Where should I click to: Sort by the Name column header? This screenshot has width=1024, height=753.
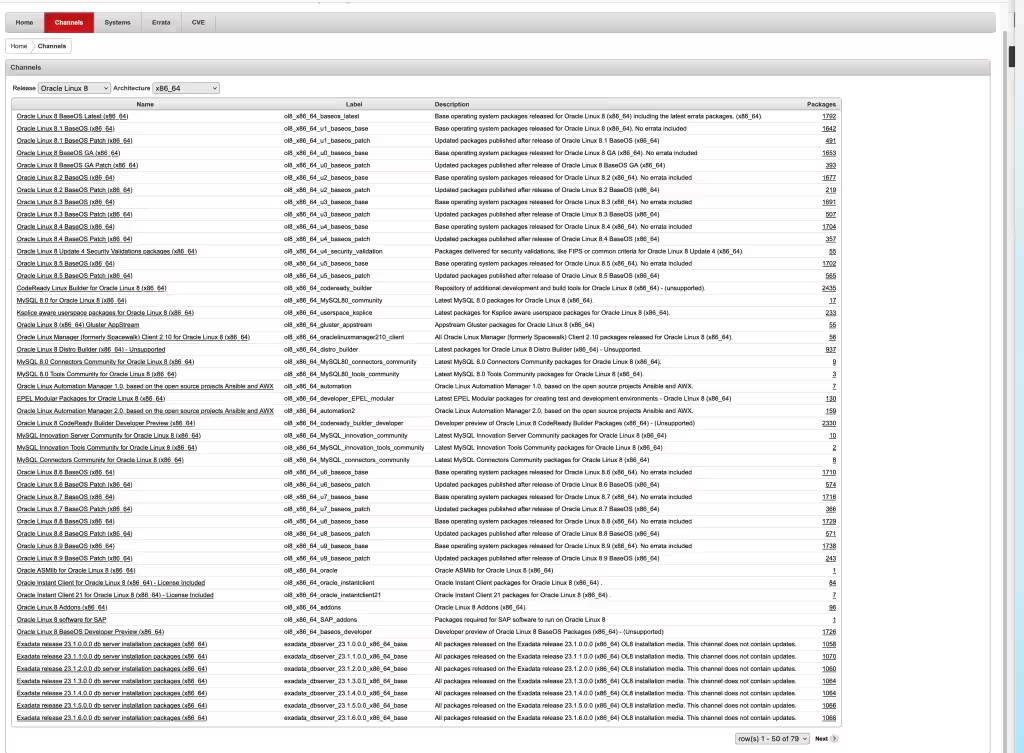(145, 104)
